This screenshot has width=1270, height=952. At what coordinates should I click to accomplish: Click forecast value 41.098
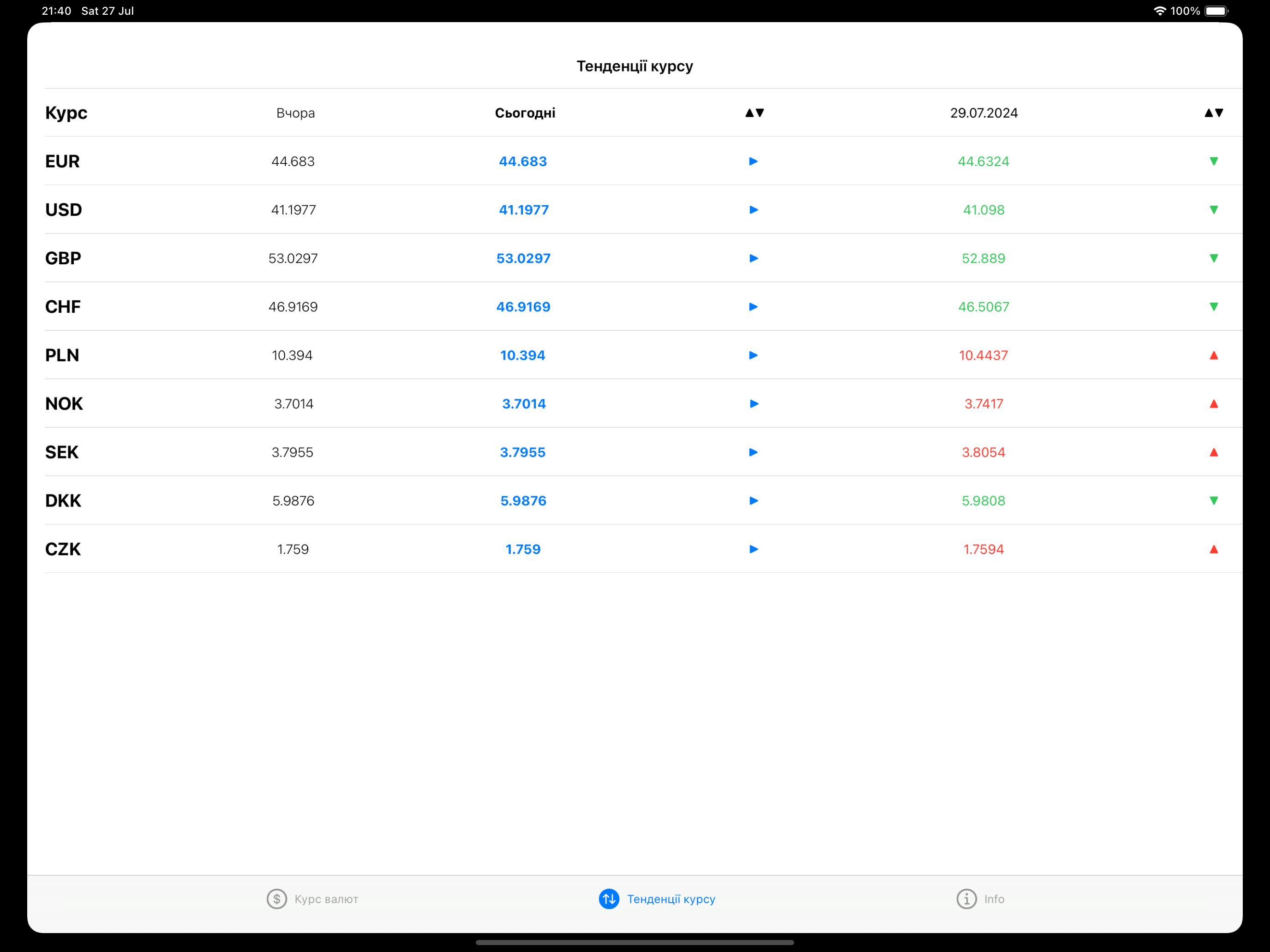[983, 209]
